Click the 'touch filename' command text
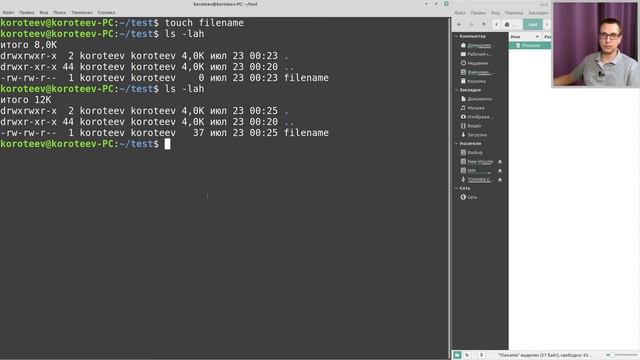640x360 pixels. pos(204,23)
